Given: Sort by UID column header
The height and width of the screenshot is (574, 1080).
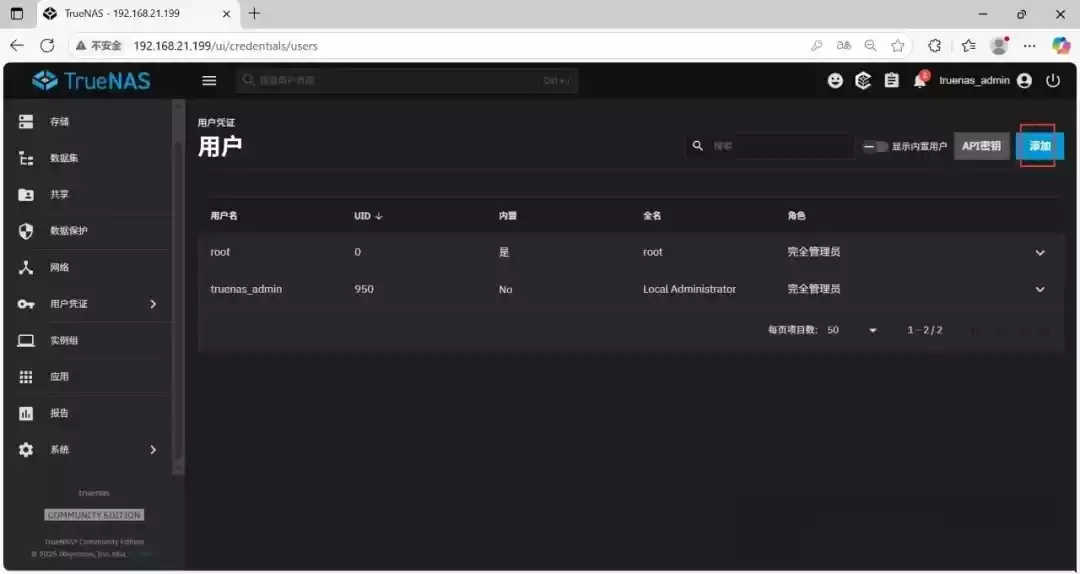Looking at the screenshot, I should (368, 216).
